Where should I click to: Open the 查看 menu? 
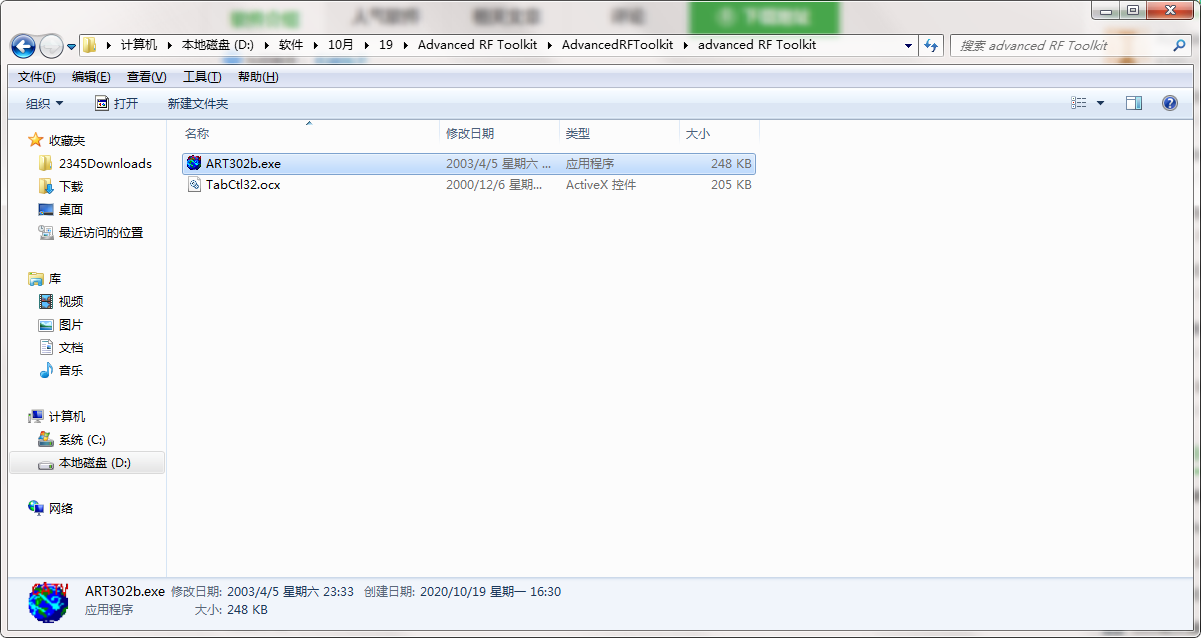[x=146, y=76]
